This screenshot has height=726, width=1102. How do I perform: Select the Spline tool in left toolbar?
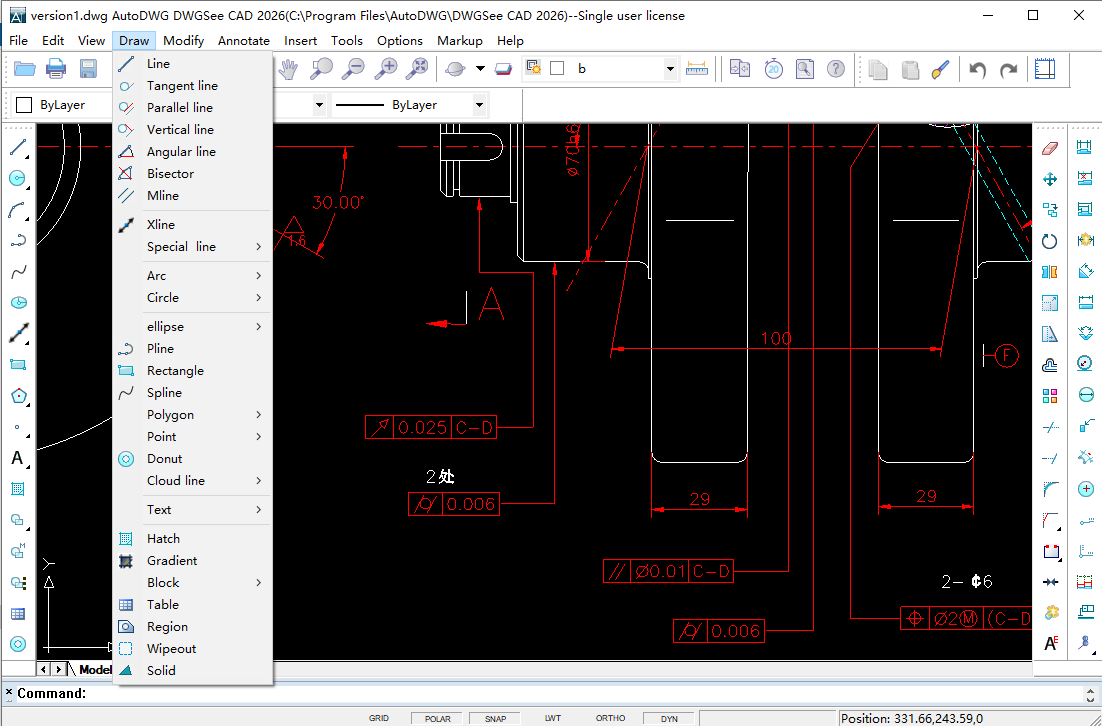click(x=18, y=272)
